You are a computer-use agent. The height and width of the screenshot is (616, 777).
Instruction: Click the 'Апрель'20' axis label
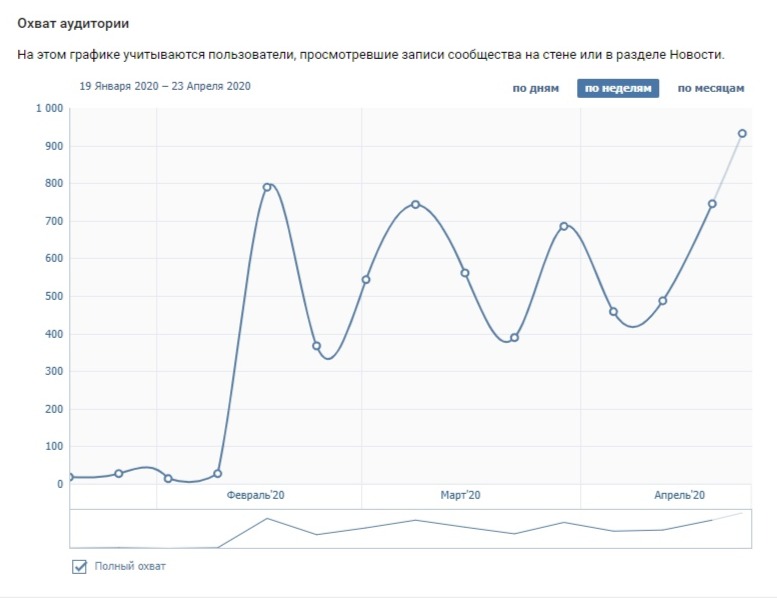click(x=679, y=495)
